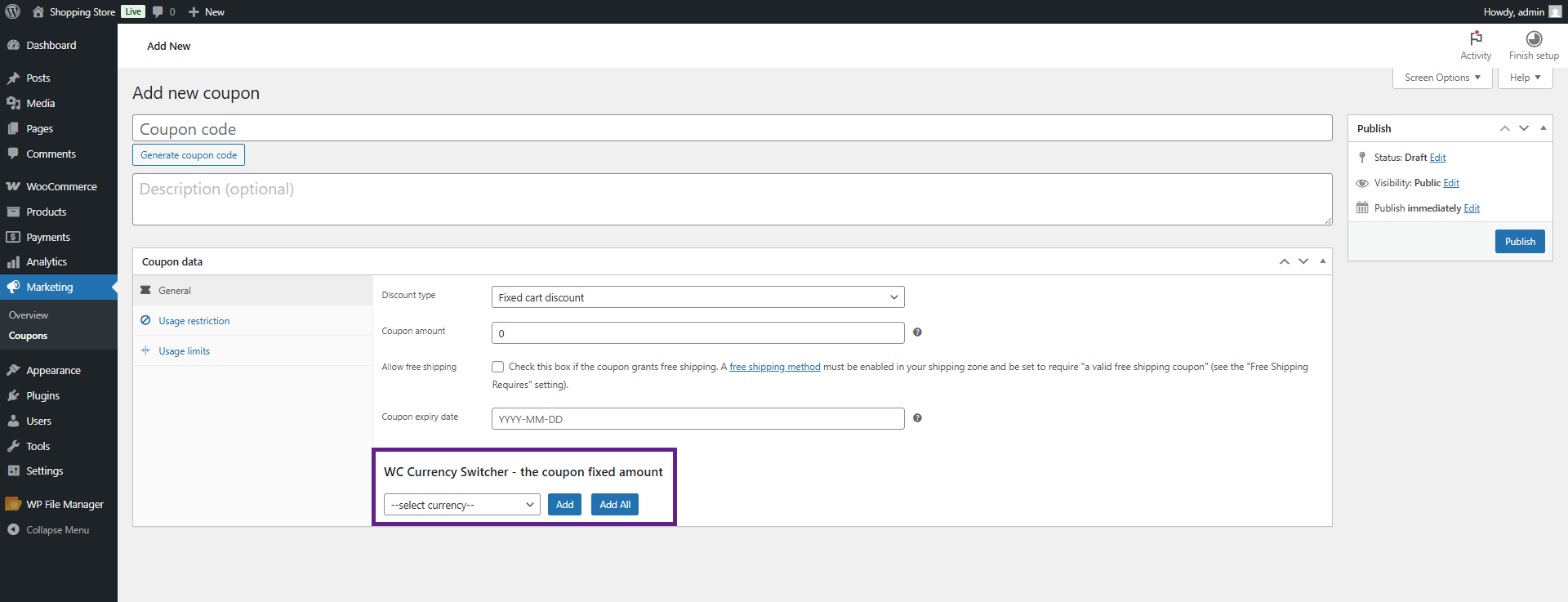
Task: Click the admin user avatar
Action: click(1555, 11)
